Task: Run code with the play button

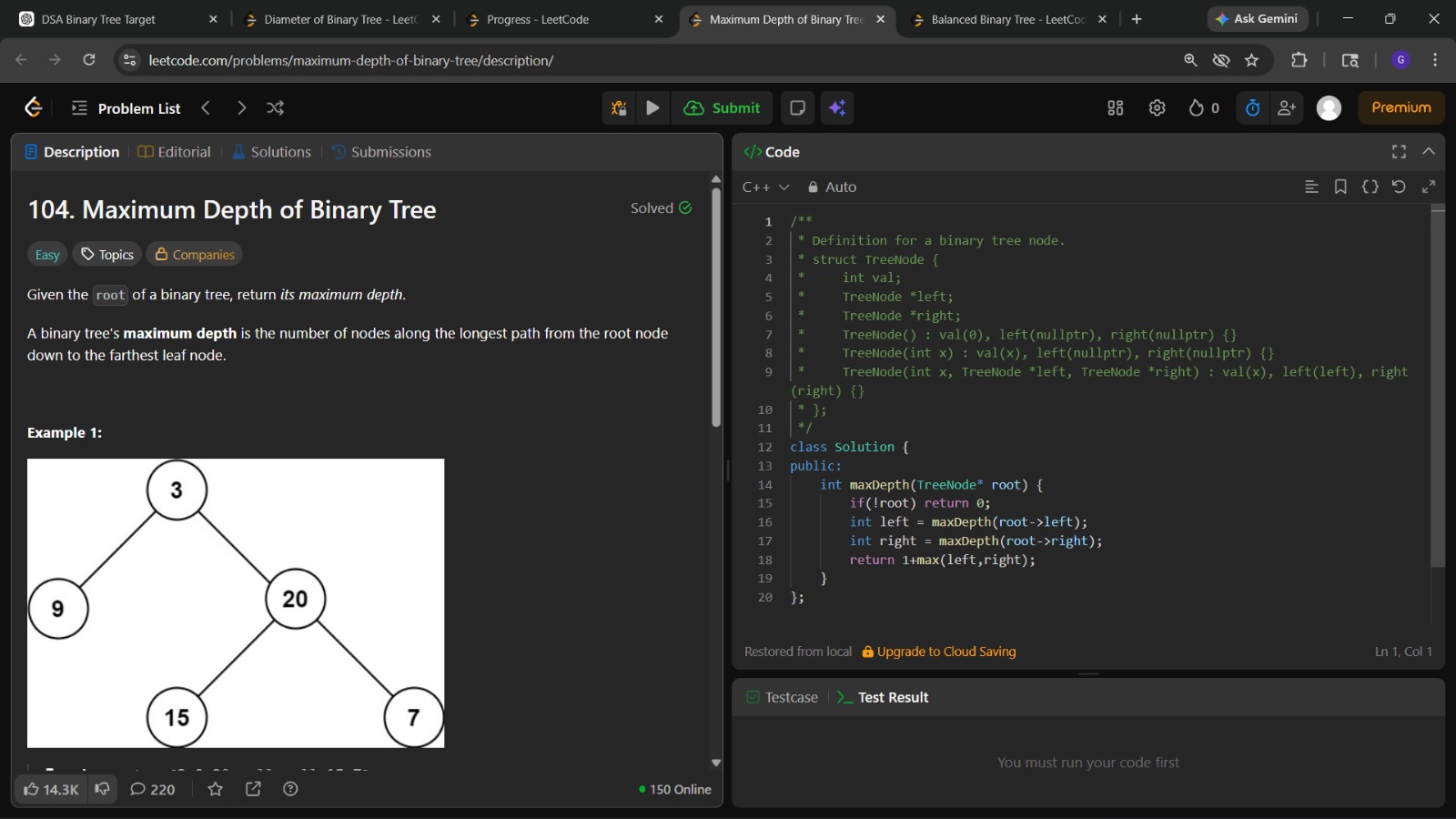Action: [652, 108]
